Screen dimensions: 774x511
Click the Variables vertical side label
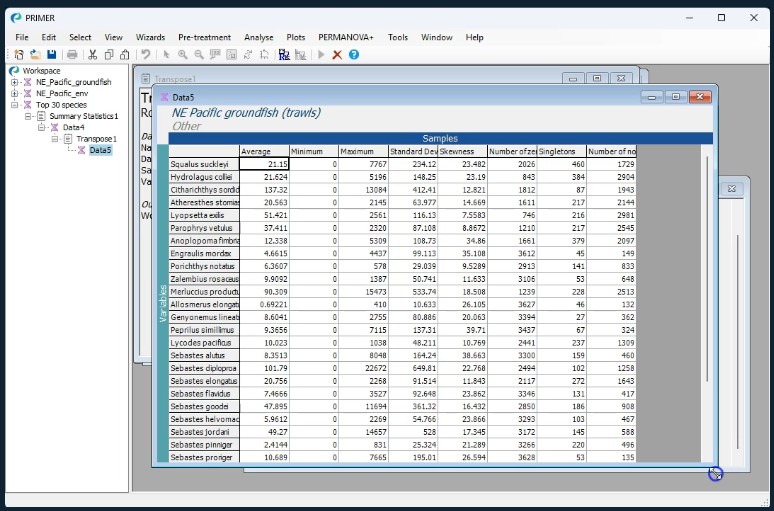pyautogui.click(x=163, y=303)
